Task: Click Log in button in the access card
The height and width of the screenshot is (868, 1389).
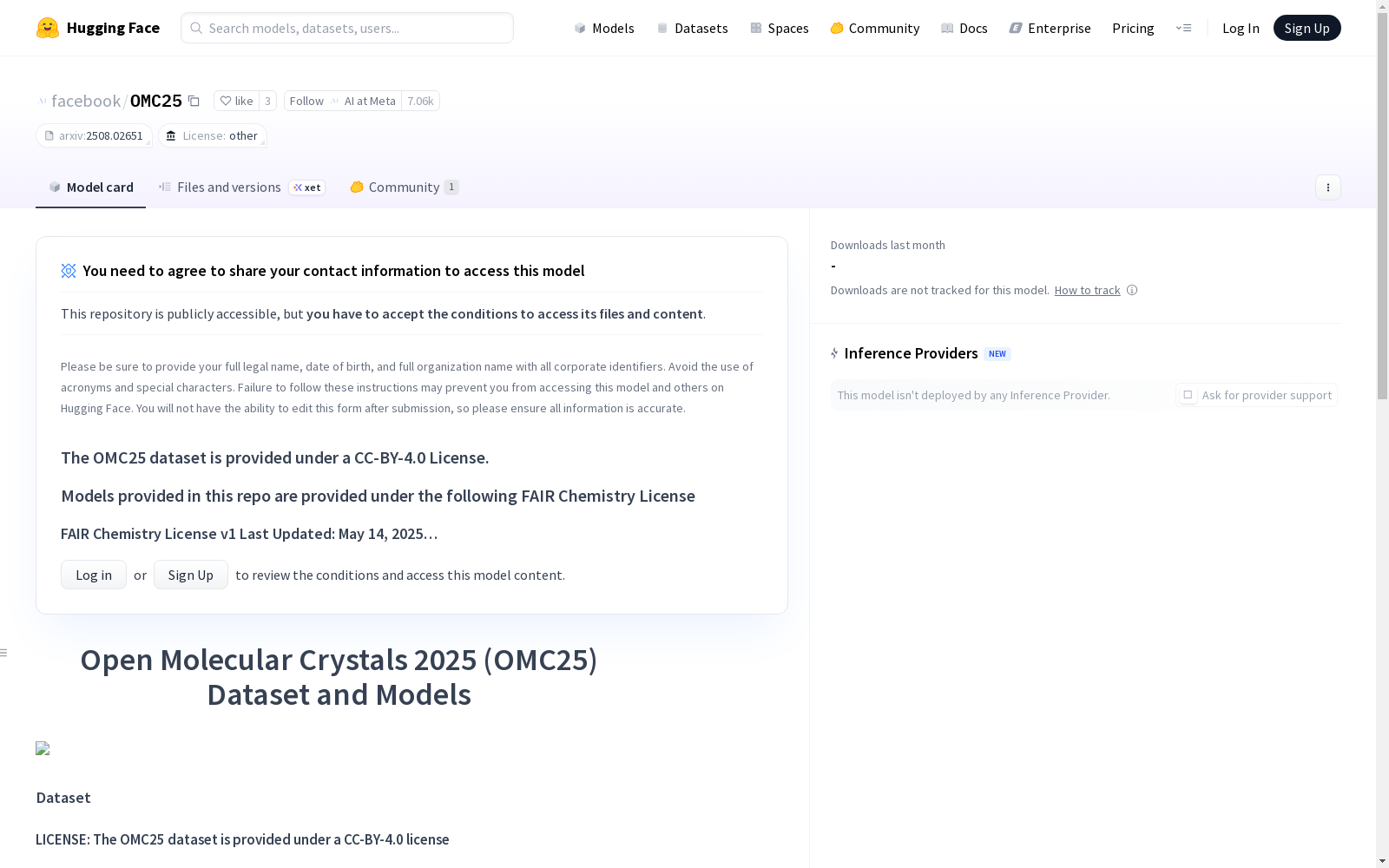Action: point(94,575)
